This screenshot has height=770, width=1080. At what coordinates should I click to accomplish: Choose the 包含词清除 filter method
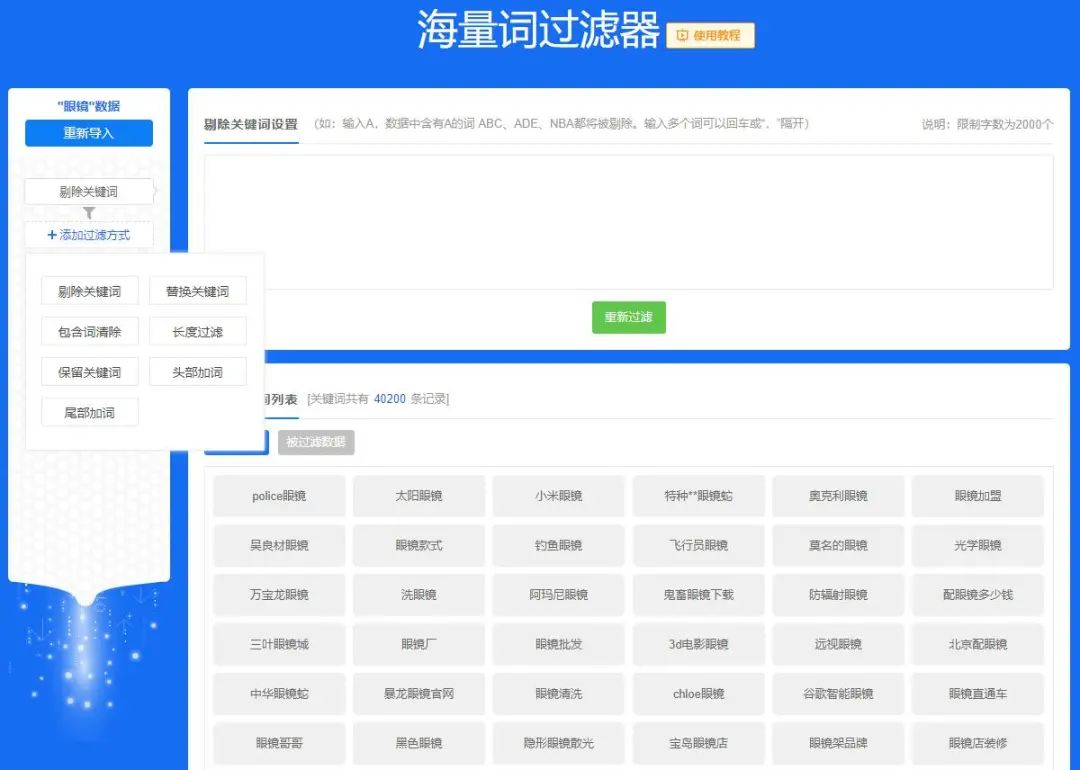tap(89, 331)
